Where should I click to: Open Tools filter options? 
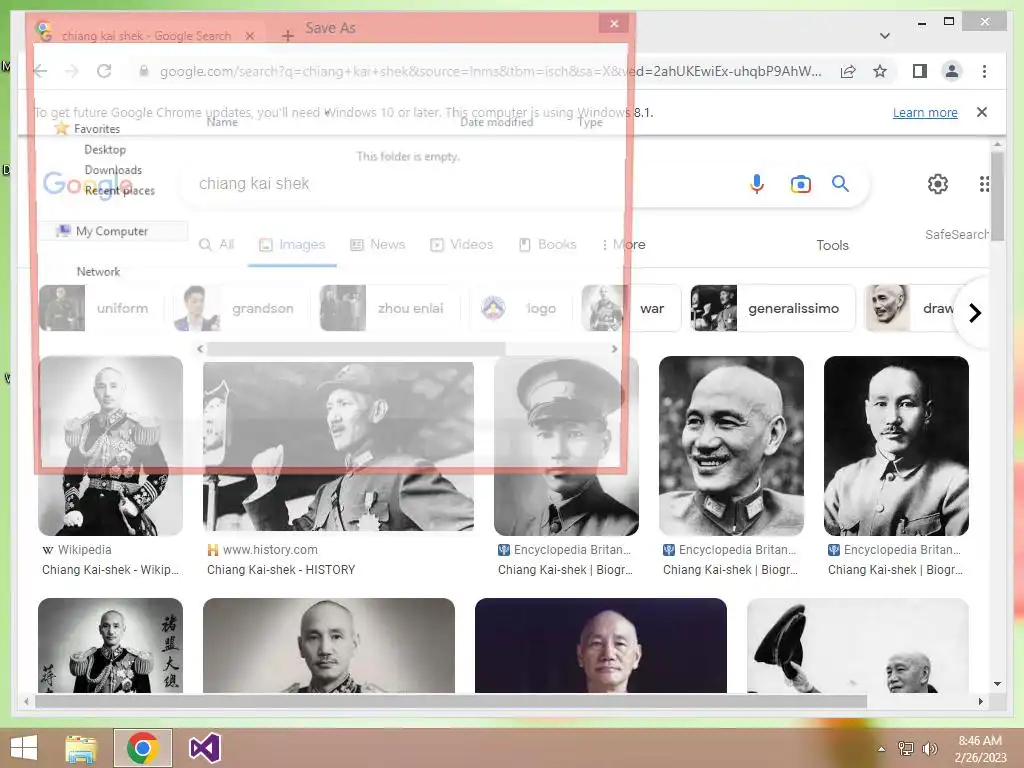tap(833, 246)
